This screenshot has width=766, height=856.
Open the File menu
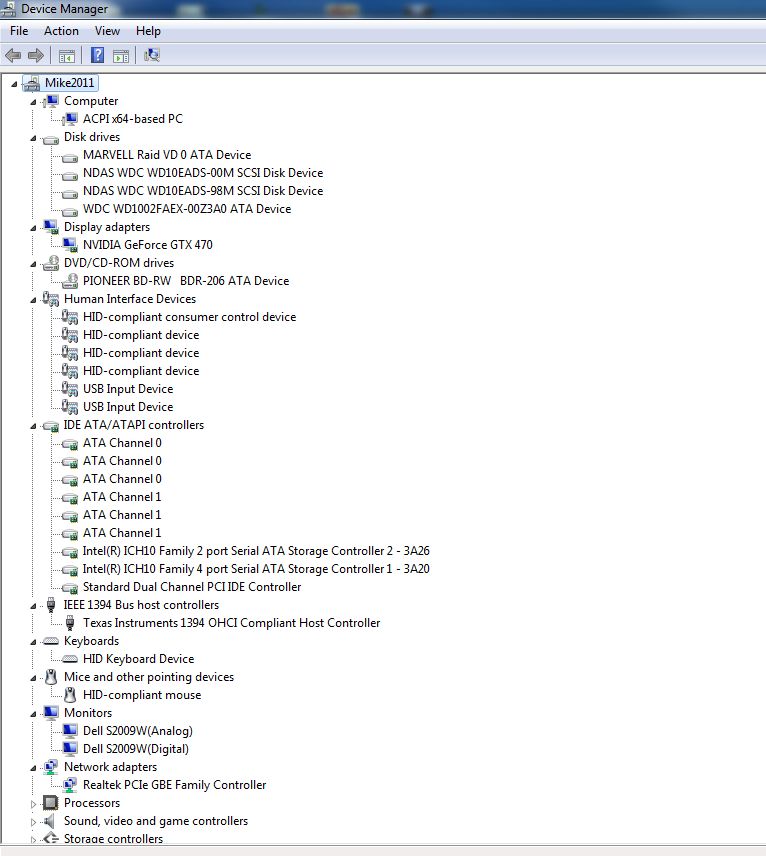(x=19, y=31)
